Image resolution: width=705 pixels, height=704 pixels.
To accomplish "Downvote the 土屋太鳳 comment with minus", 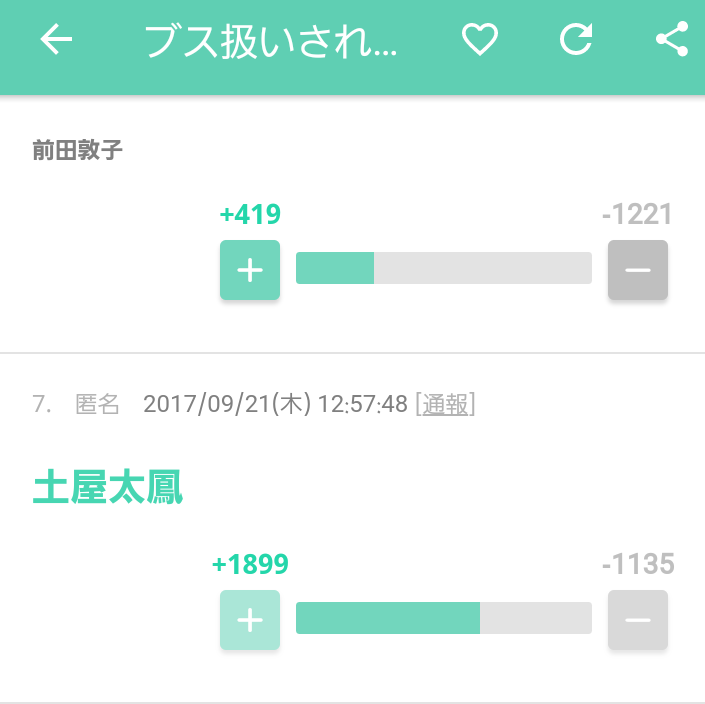I will tap(638, 620).
